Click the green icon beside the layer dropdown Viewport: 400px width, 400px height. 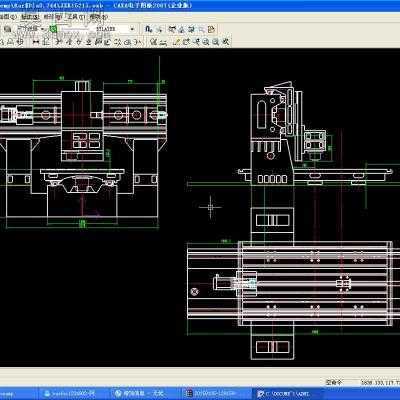click(53, 29)
